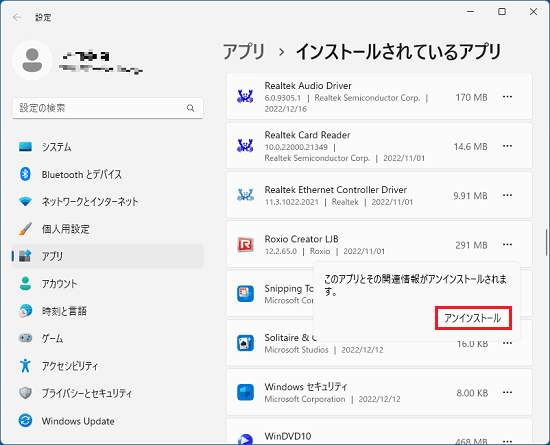Click the gamepad icon for ゲーム

click(25, 338)
